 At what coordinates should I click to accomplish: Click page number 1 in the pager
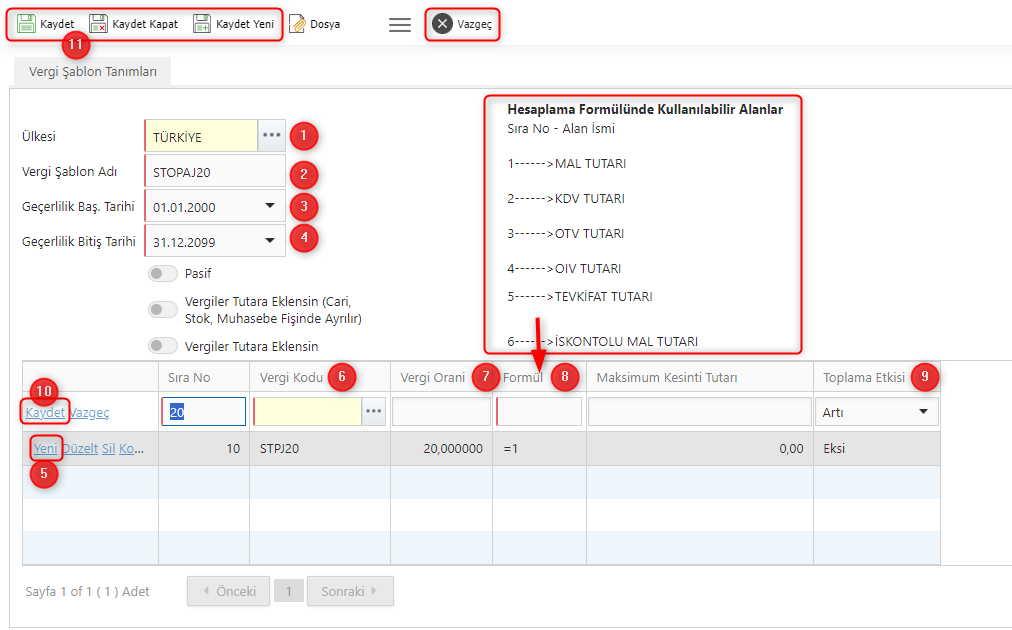tap(288, 591)
